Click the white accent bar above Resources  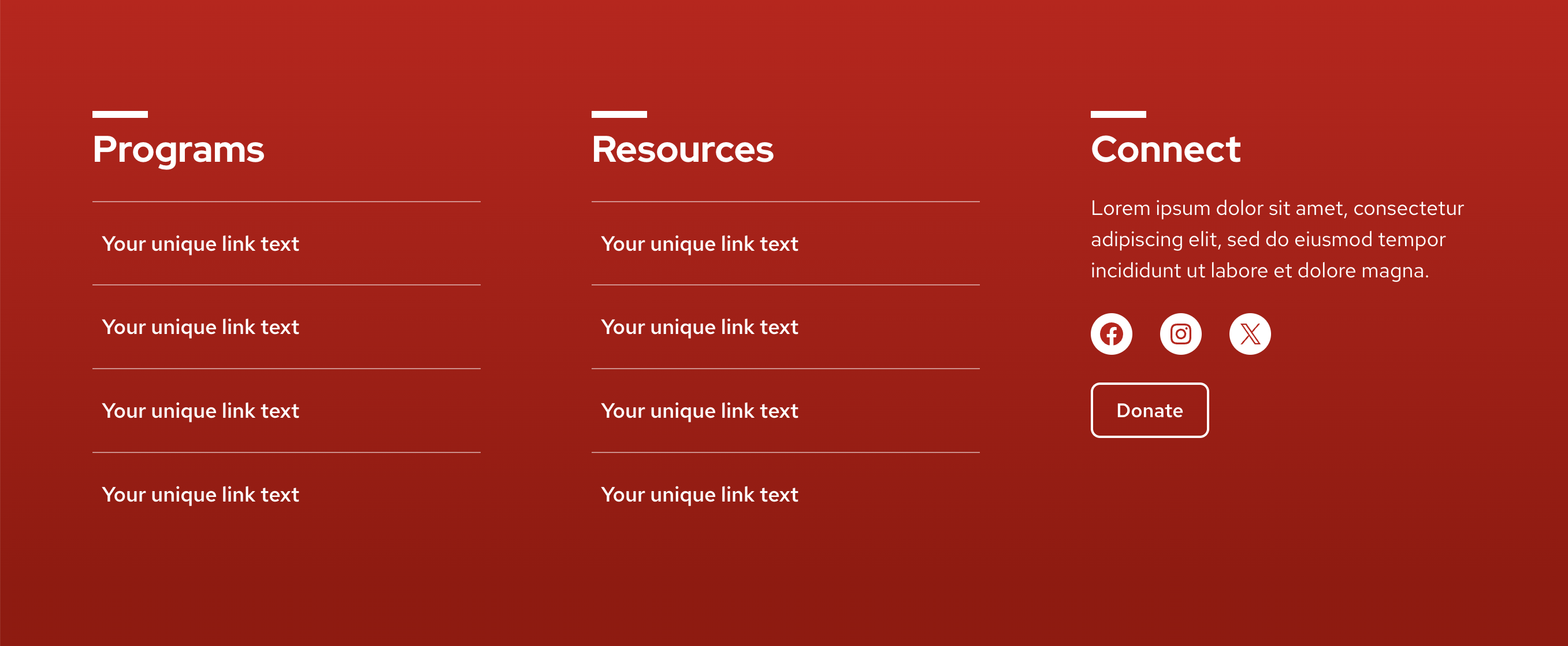pyautogui.click(x=619, y=114)
